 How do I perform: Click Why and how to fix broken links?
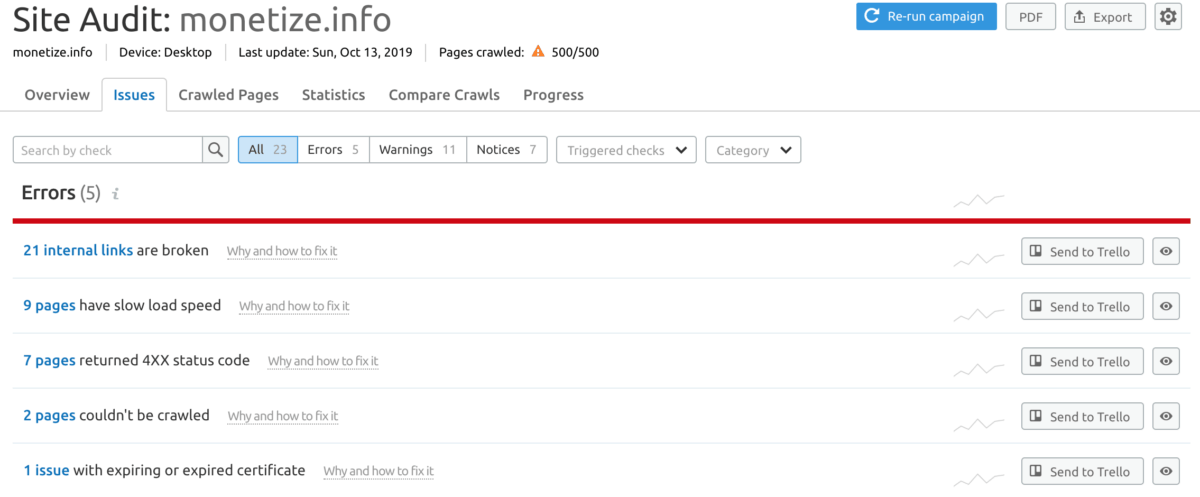[x=282, y=252]
